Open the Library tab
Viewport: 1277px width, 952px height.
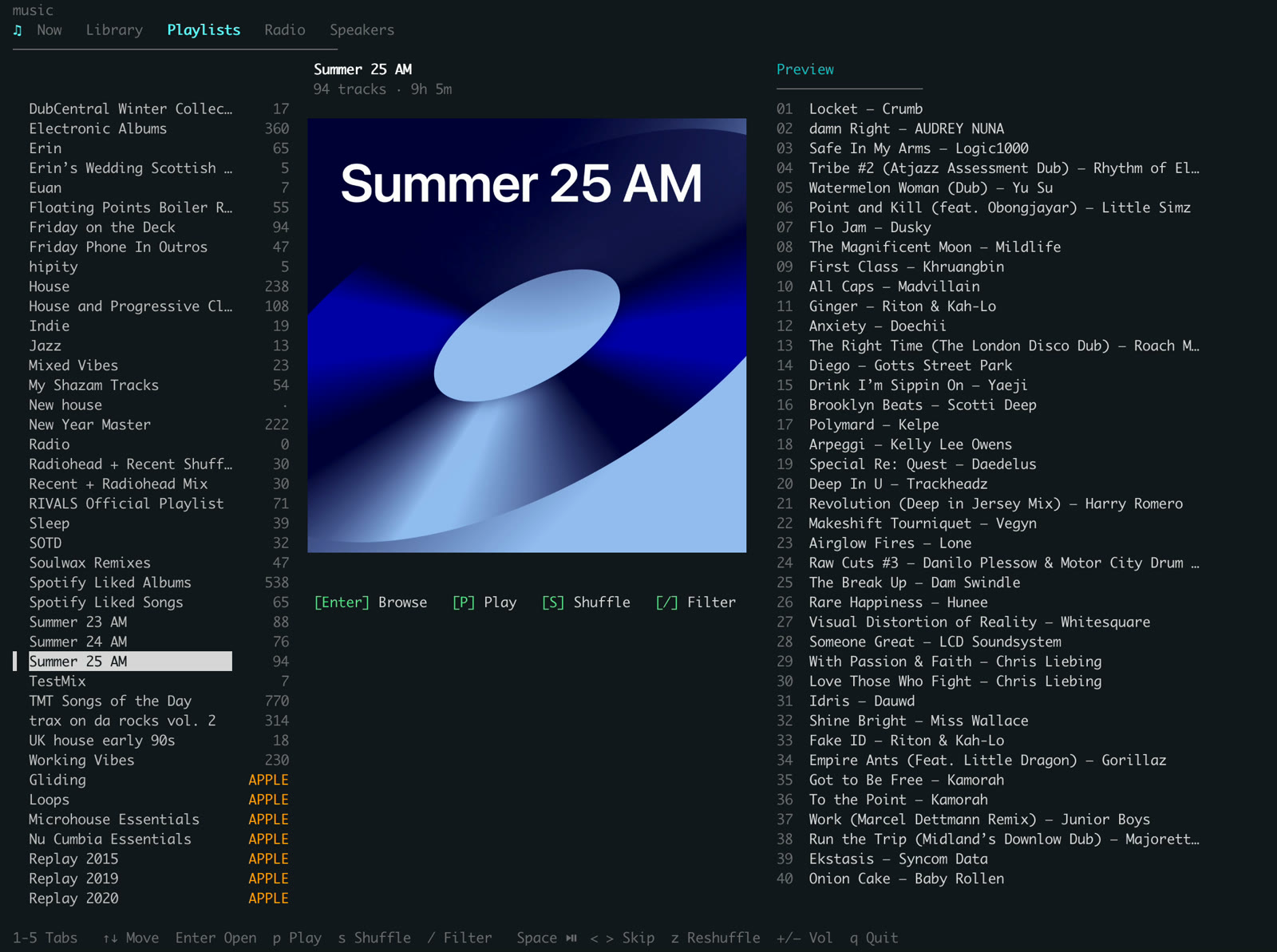tap(114, 30)
